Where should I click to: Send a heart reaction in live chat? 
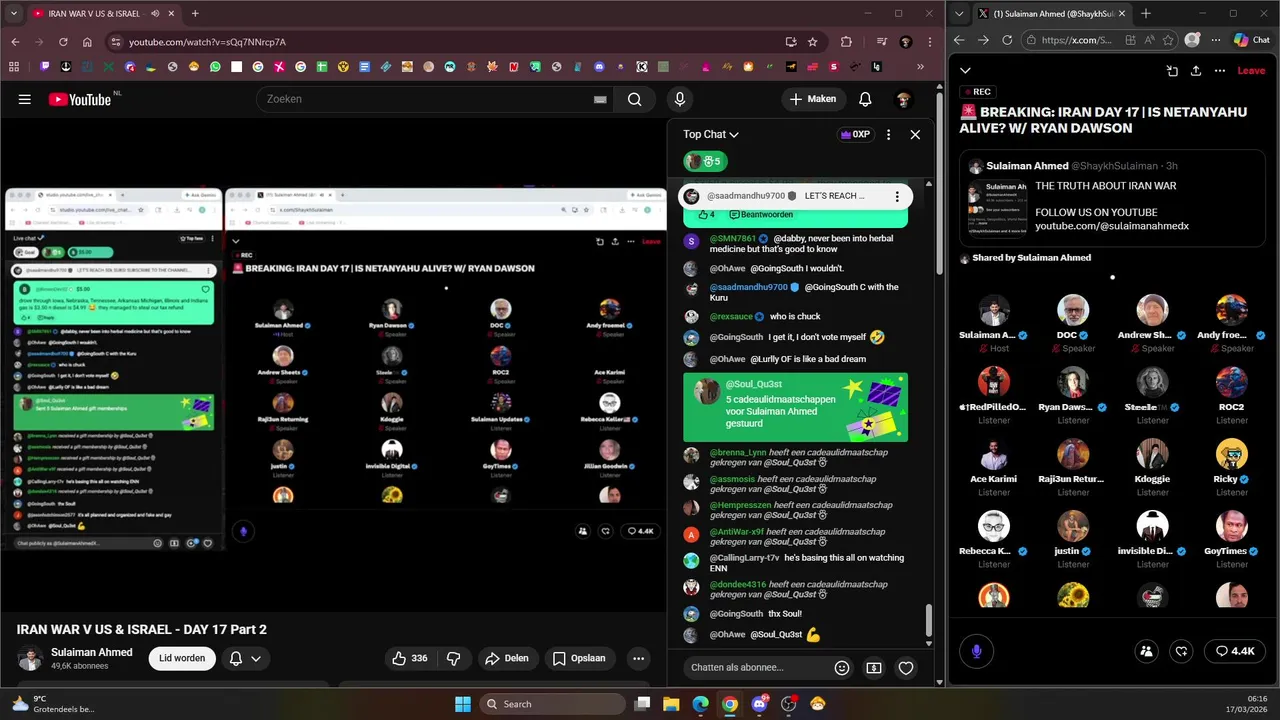(906, 668)
